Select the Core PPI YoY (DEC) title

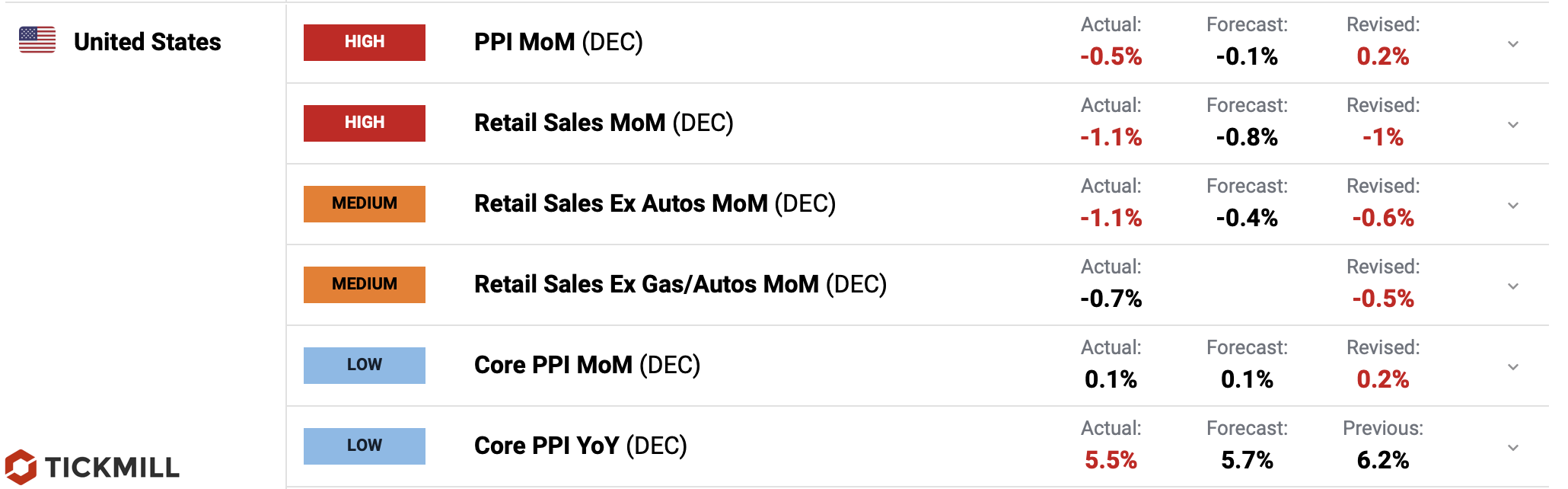[580, 446]
